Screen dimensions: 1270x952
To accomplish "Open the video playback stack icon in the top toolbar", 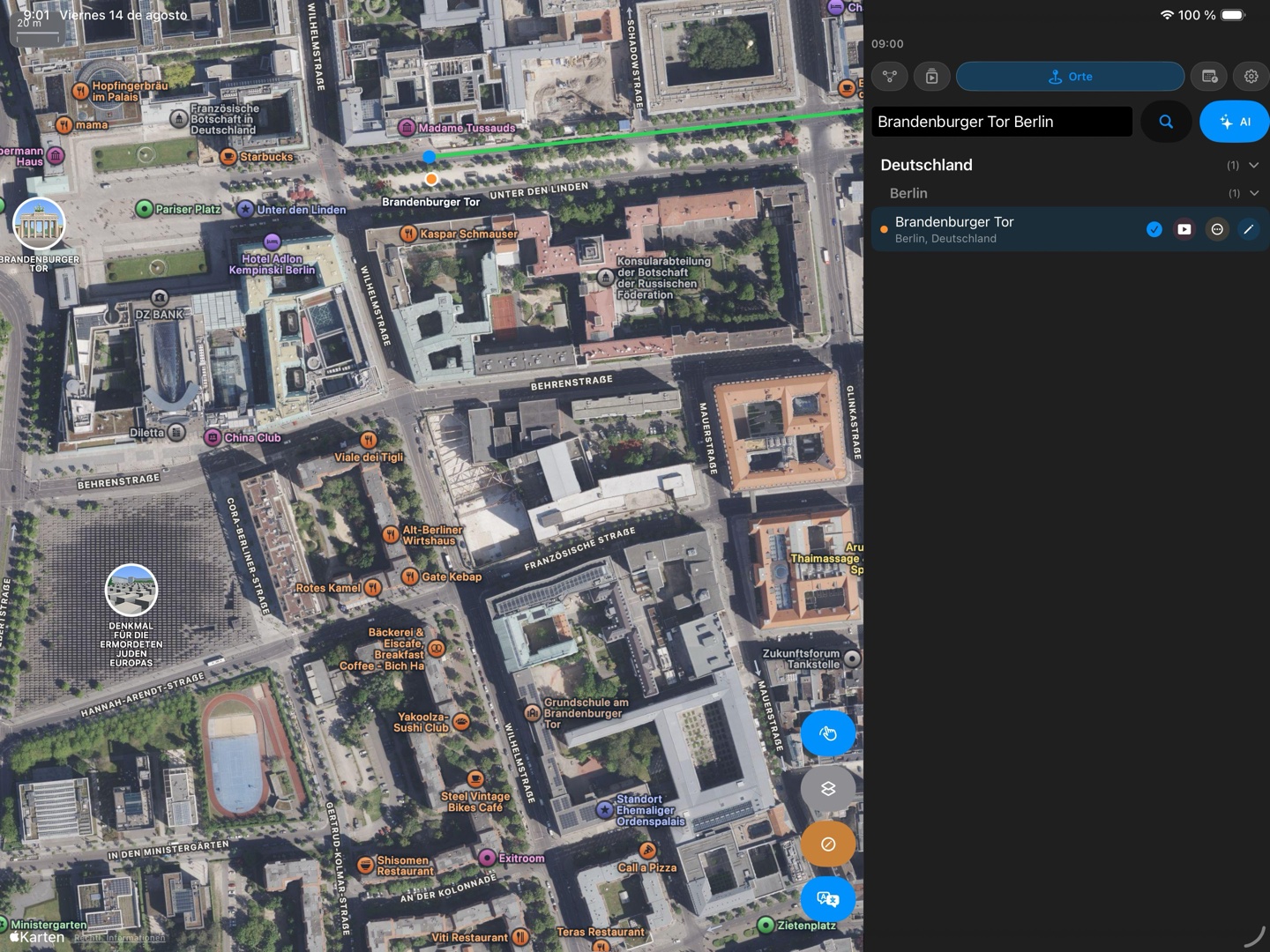I will 932,77.
